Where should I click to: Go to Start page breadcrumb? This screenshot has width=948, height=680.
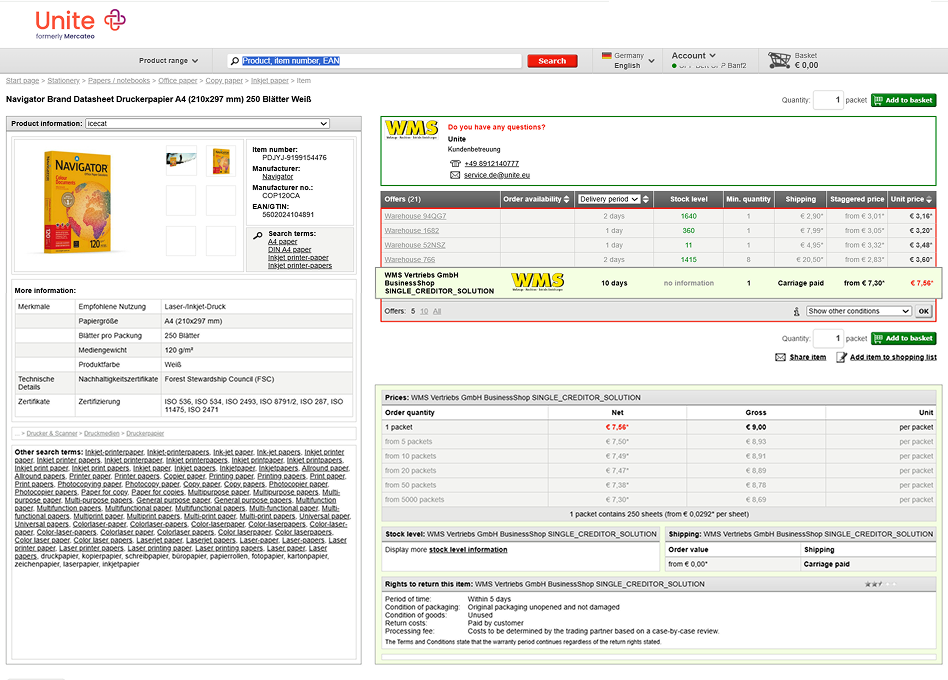click(x=22, y=80)
